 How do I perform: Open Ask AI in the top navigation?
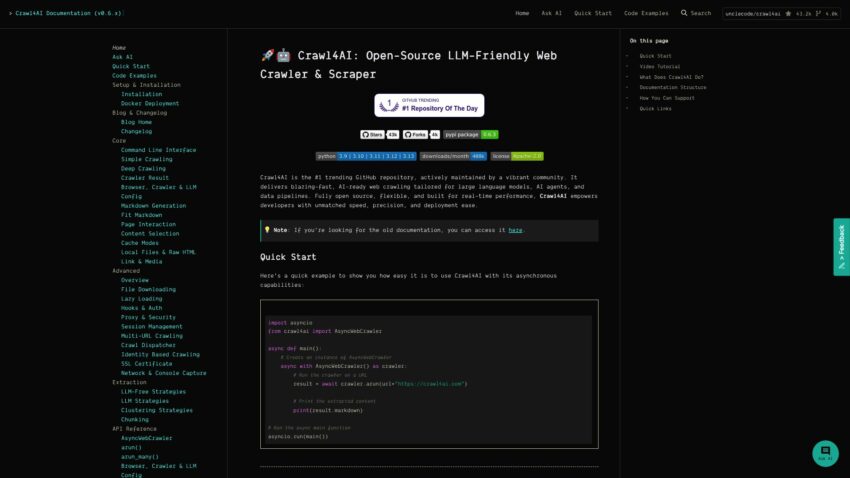tap(551, 13)
